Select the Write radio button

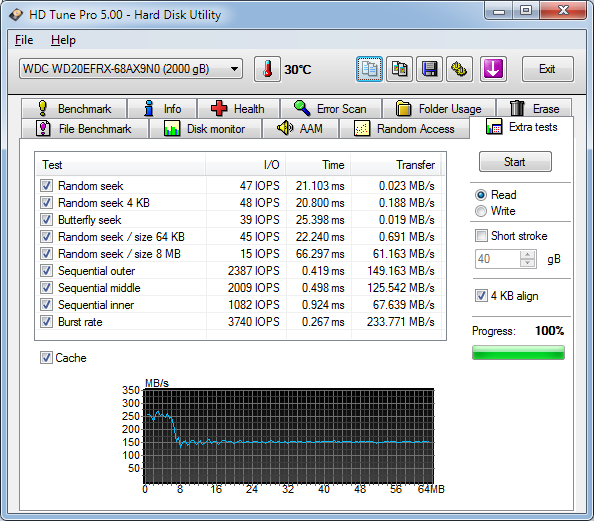[x=481, y=211]
